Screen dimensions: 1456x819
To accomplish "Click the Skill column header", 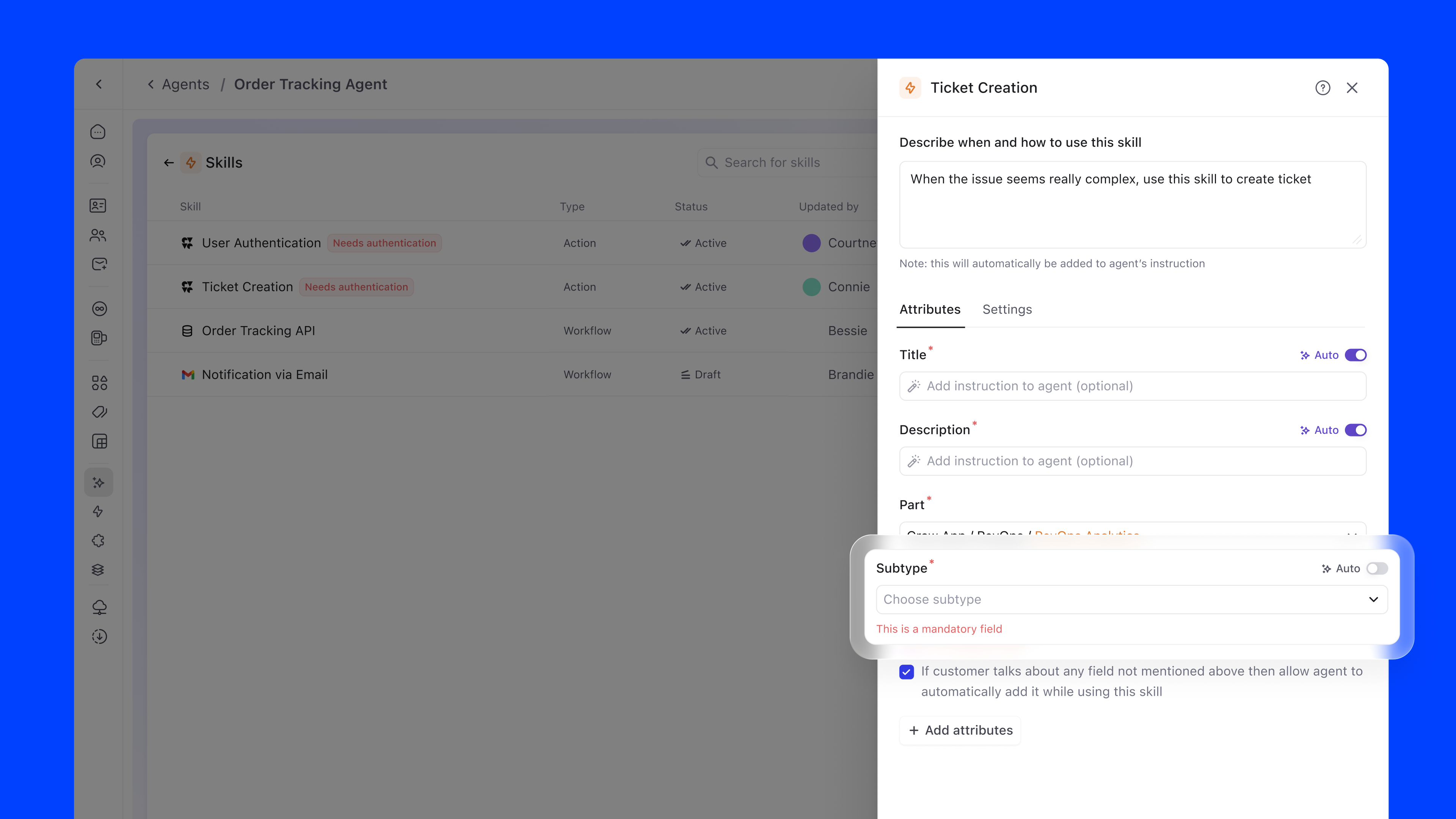I will [190, 207].
